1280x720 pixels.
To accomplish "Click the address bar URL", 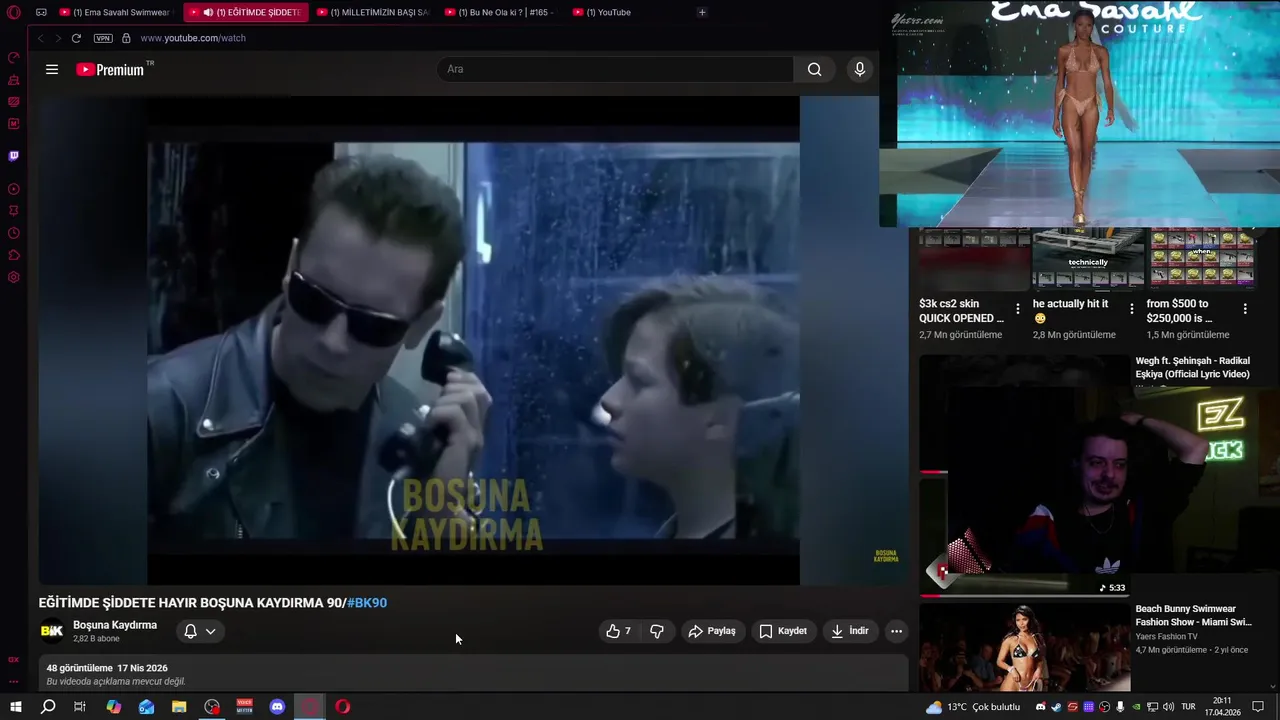I will tap(193, 38).
